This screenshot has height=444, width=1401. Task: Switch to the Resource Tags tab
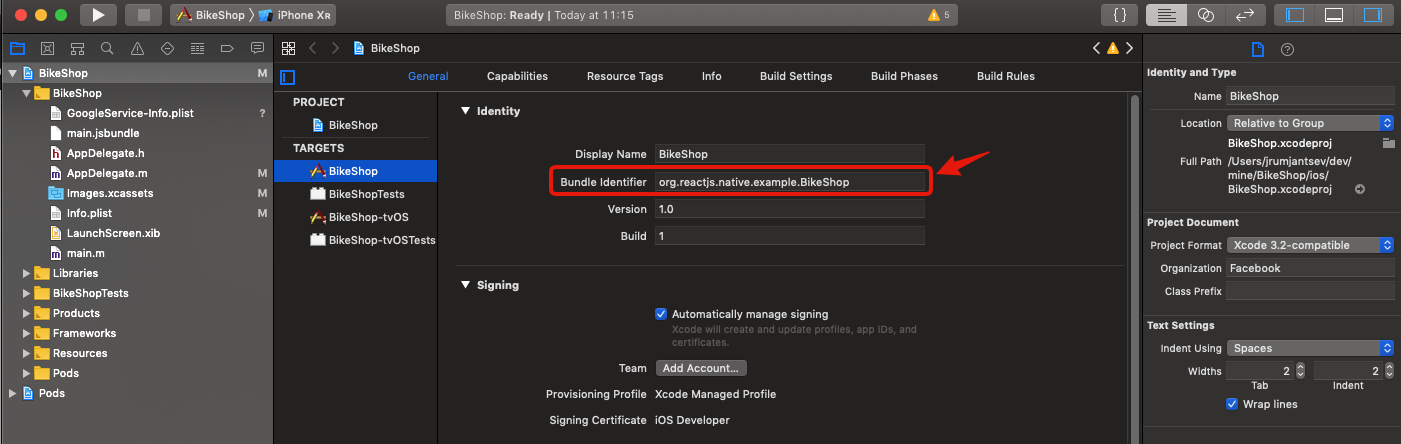(625, 76)
